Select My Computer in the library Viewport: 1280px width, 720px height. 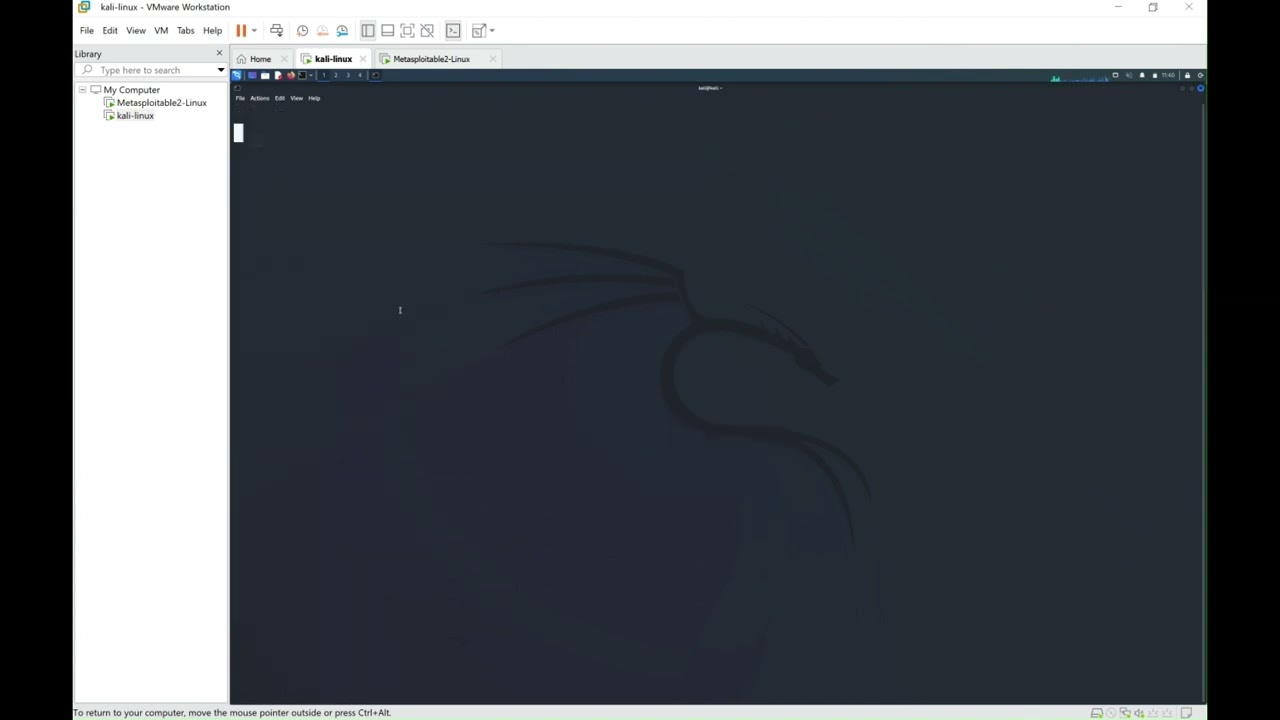tap(131, 90)
